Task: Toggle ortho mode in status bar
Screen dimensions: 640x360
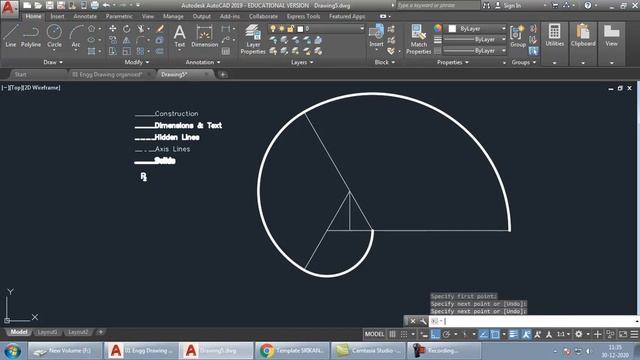Action: pyautogui.click(x=435, y=334)
